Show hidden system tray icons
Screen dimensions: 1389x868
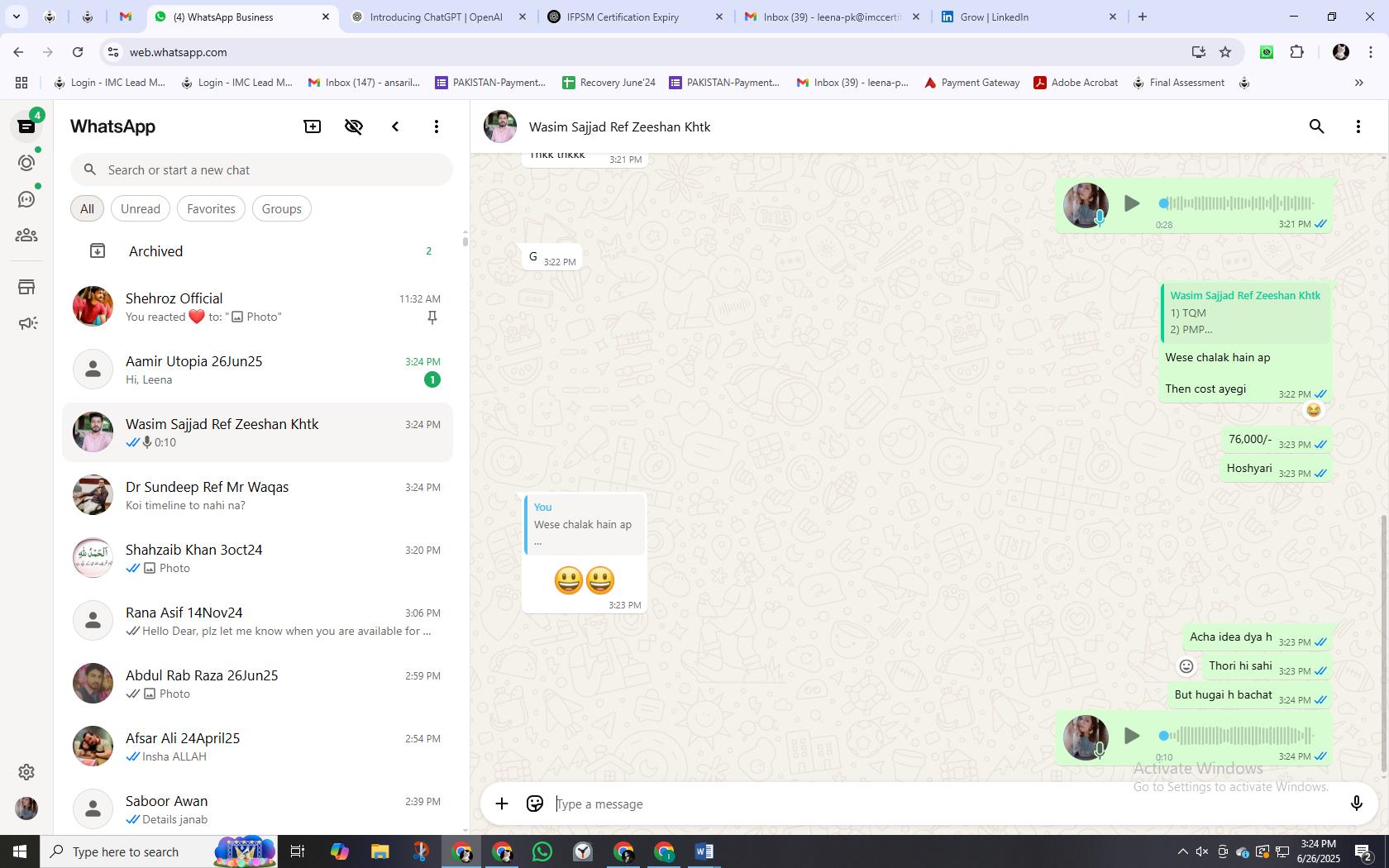(x=1182, y=851)
